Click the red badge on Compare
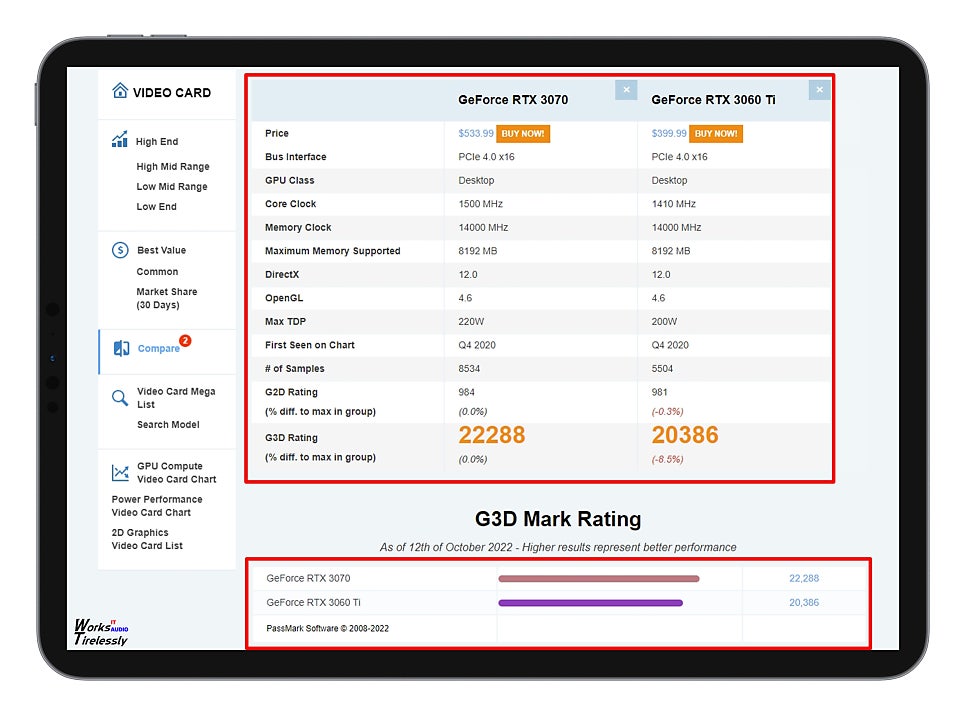 click(185, 341)
